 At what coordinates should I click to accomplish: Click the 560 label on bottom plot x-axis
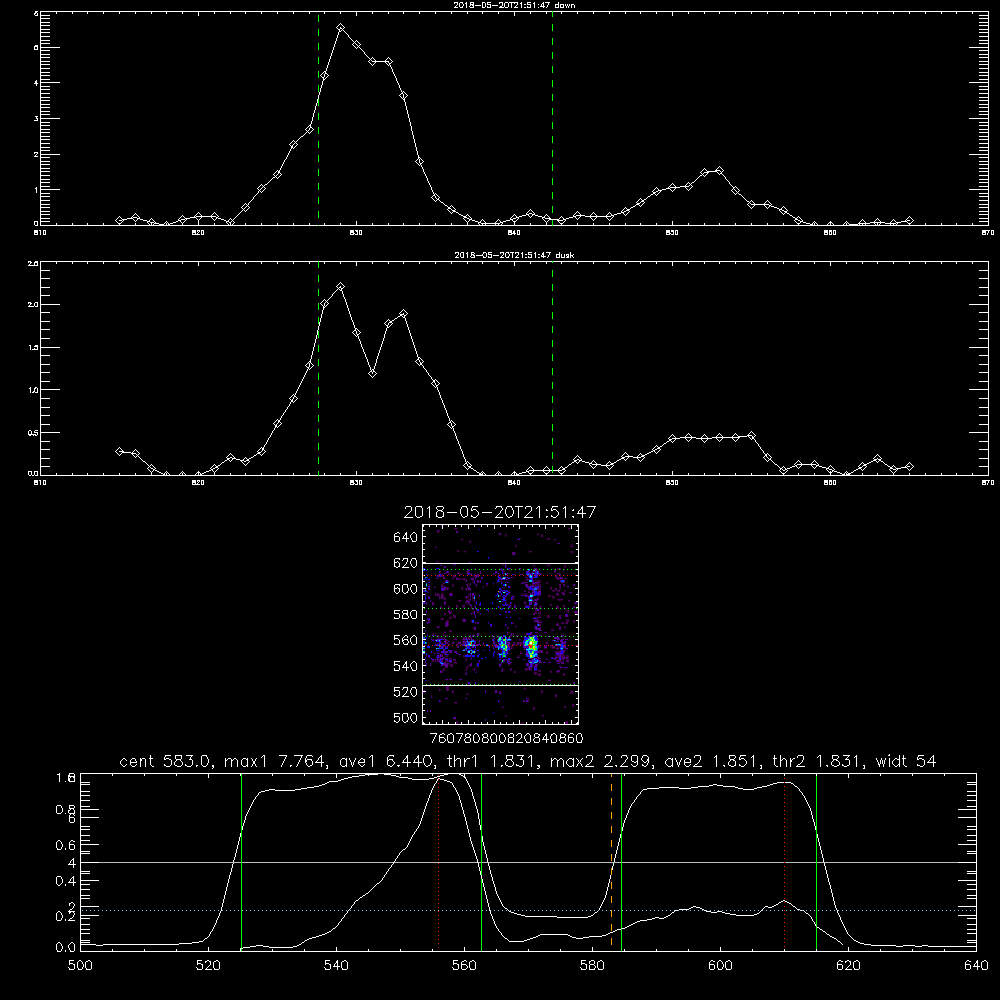click(464, 966)
